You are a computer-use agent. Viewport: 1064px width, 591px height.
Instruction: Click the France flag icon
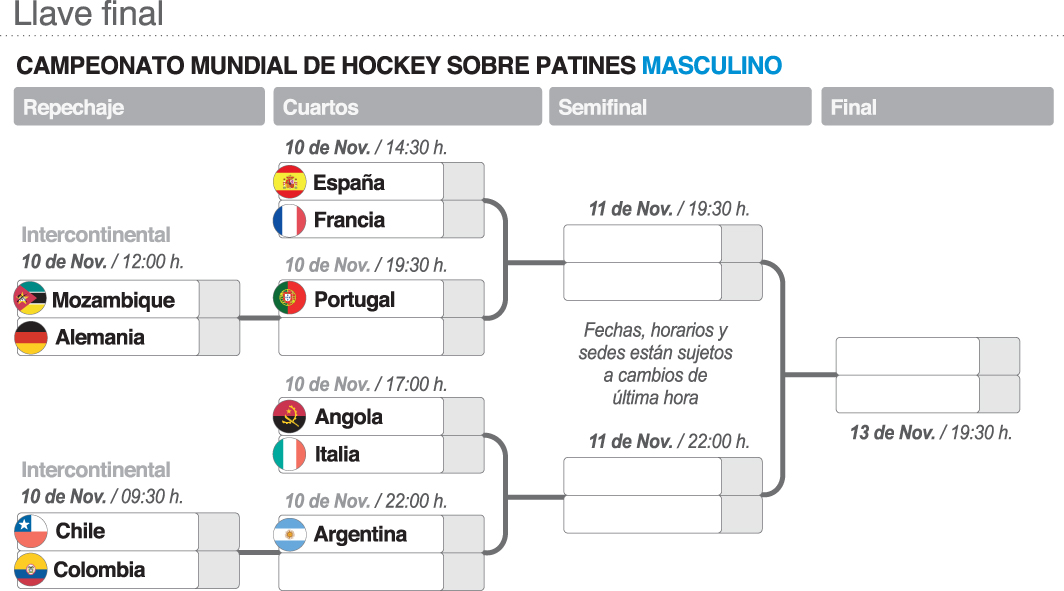(x=290, y=220)
